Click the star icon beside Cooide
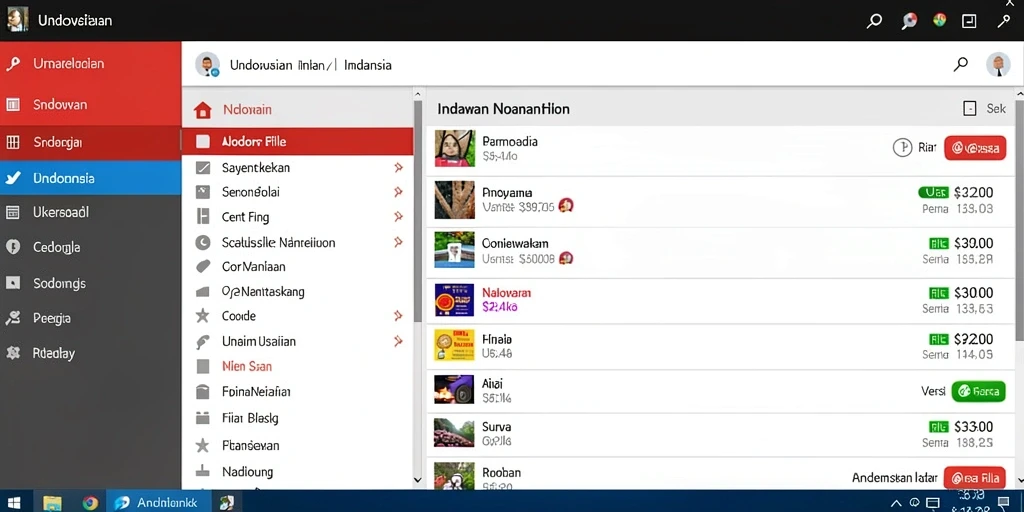 point(203,316)
